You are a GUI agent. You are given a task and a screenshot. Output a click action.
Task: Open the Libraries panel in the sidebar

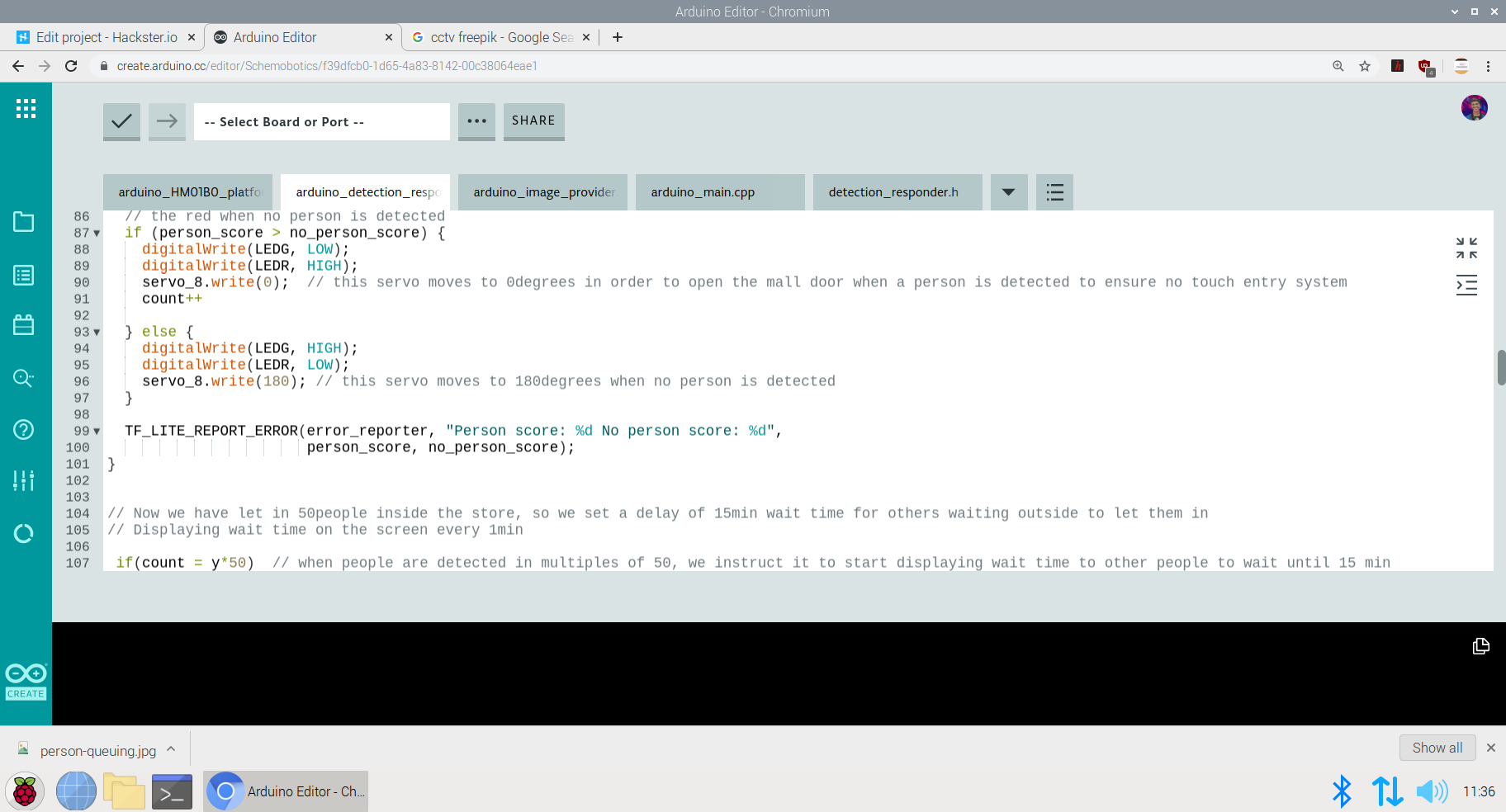pos(24,324)
